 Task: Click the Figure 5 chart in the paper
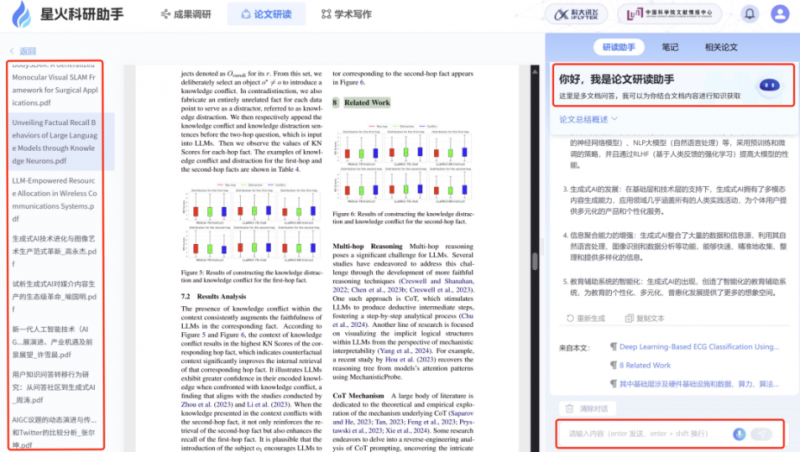coord(252,220)
